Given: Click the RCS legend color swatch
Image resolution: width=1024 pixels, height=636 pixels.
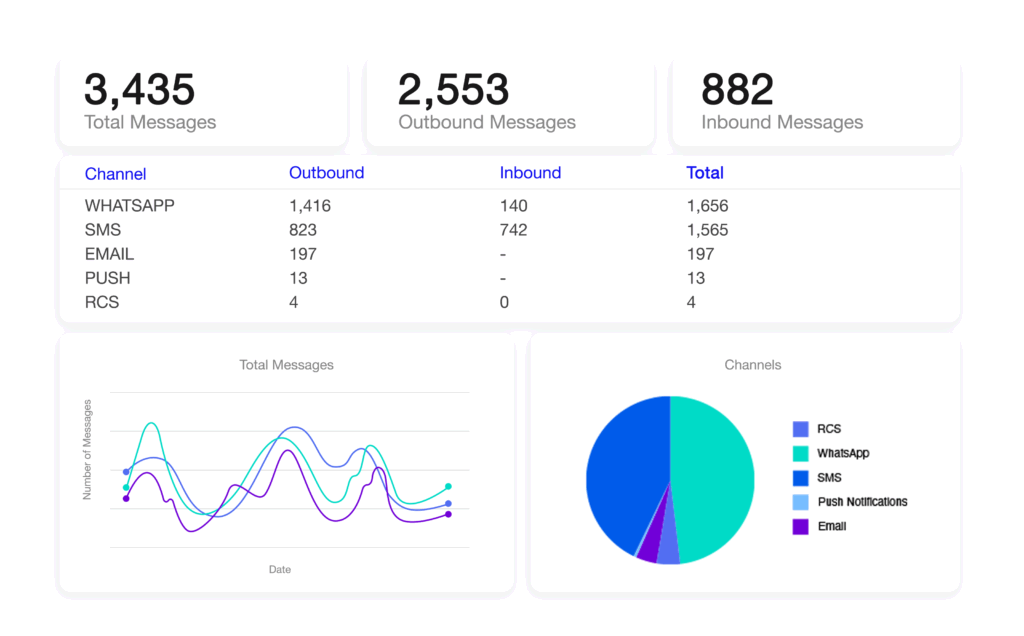Looking at the screenshot, I should tap(800, 429).
